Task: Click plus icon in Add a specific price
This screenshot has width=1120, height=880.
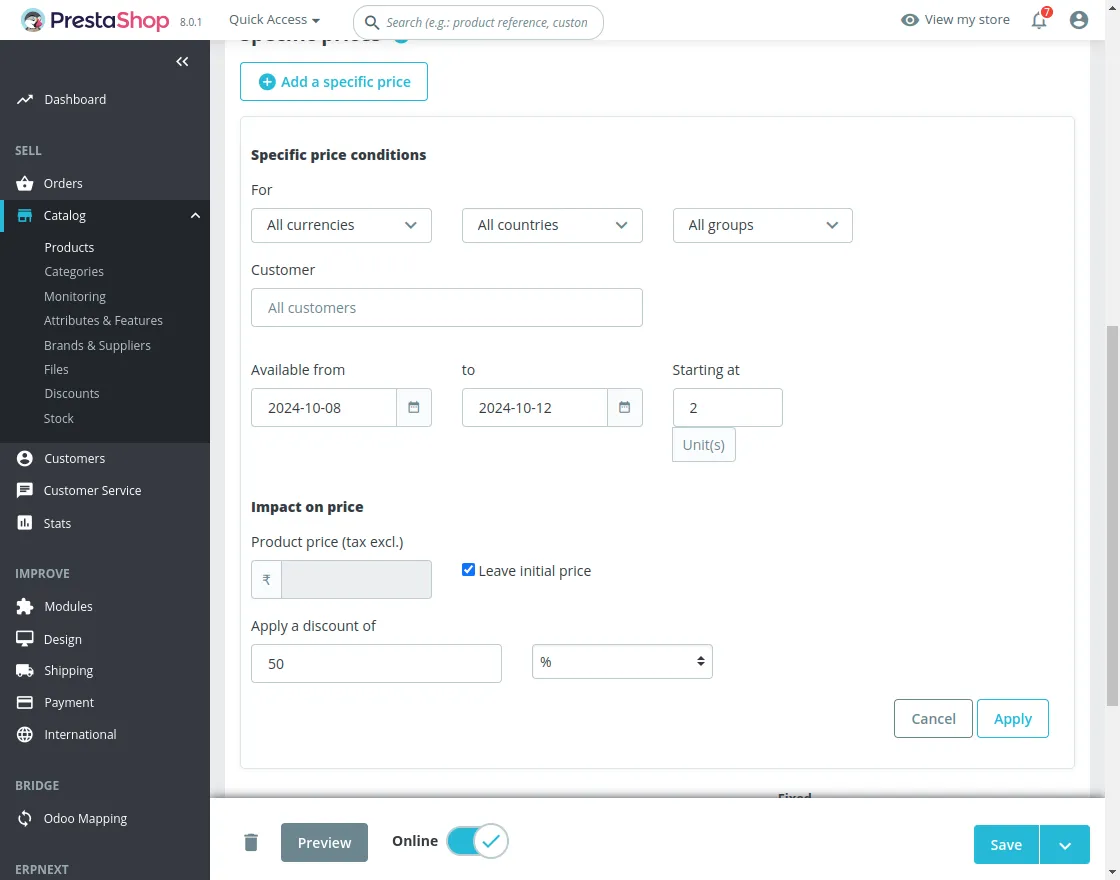Action: coord(267,82)
